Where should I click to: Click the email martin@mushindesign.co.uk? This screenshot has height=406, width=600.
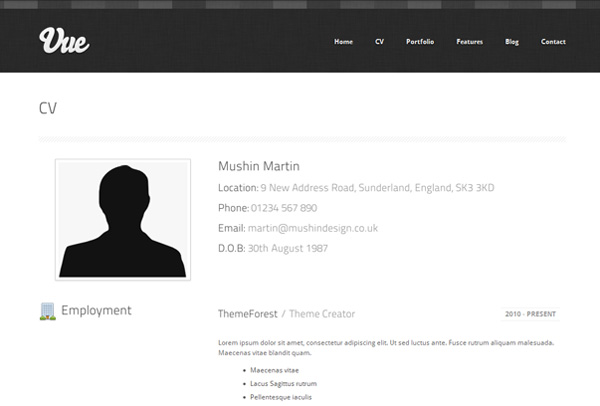pyautogui.click(x=313, y=228)
